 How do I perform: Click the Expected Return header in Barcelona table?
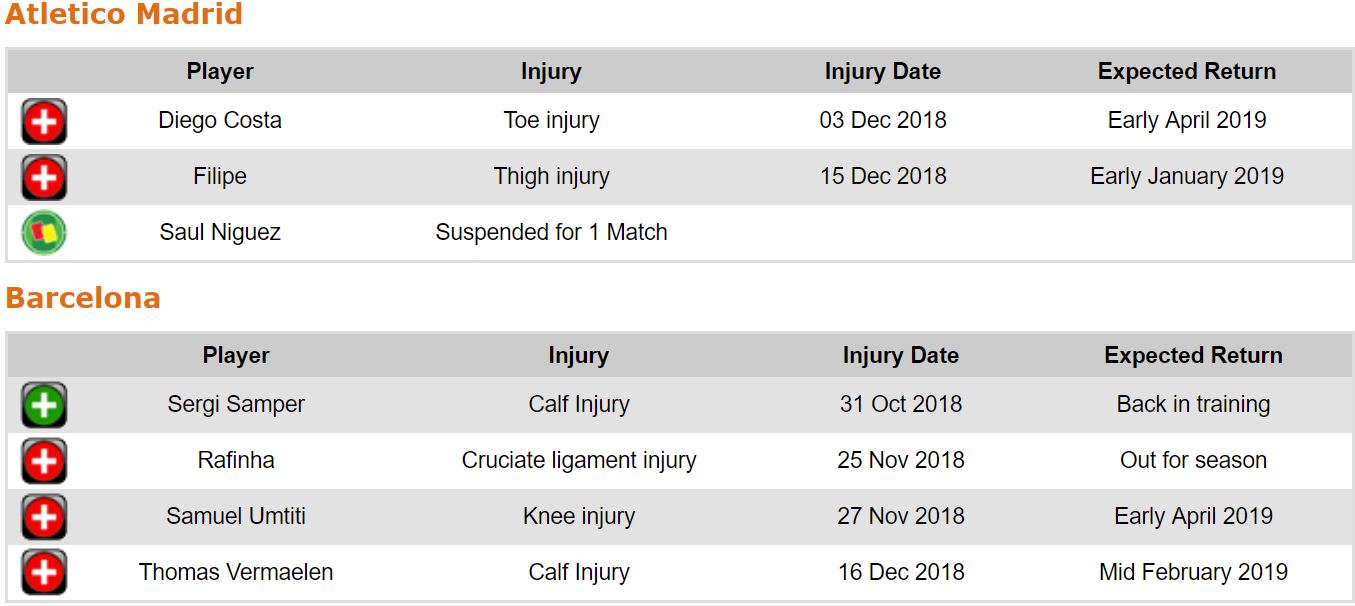[x=1193, y=356]
